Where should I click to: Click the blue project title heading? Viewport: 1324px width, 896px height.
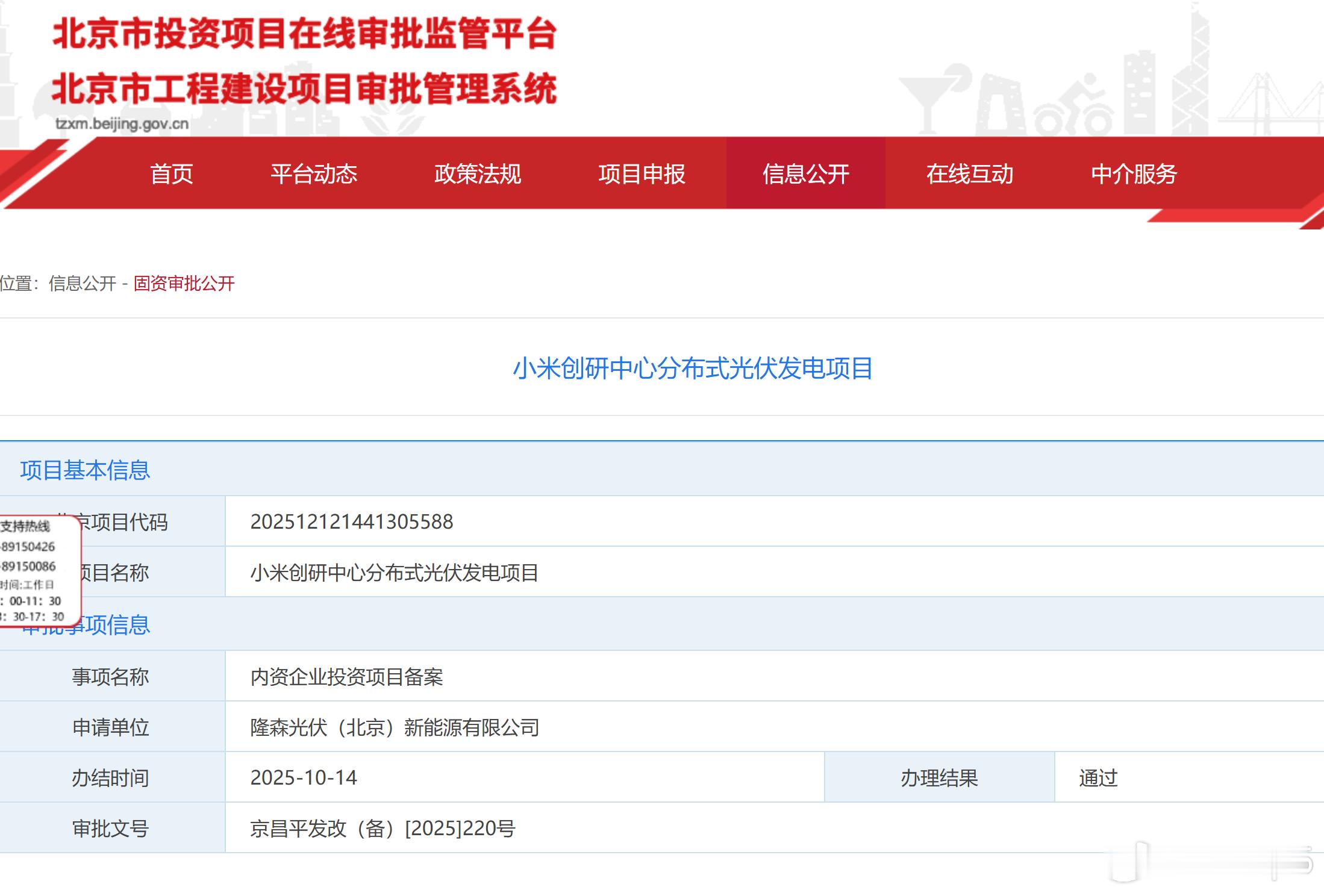(x=692, y=369)
